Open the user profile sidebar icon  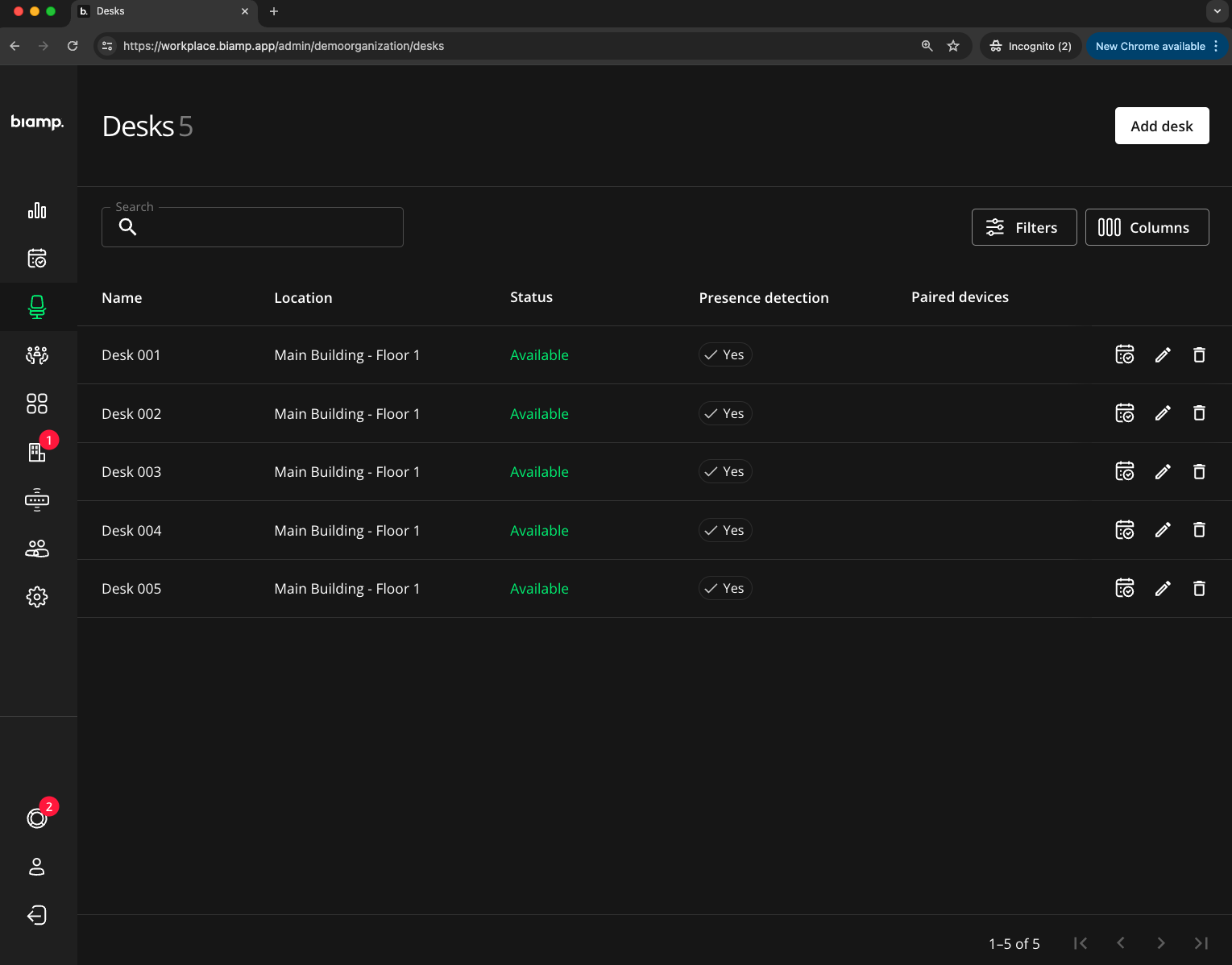pyautogui.click(x=37, y=867)
